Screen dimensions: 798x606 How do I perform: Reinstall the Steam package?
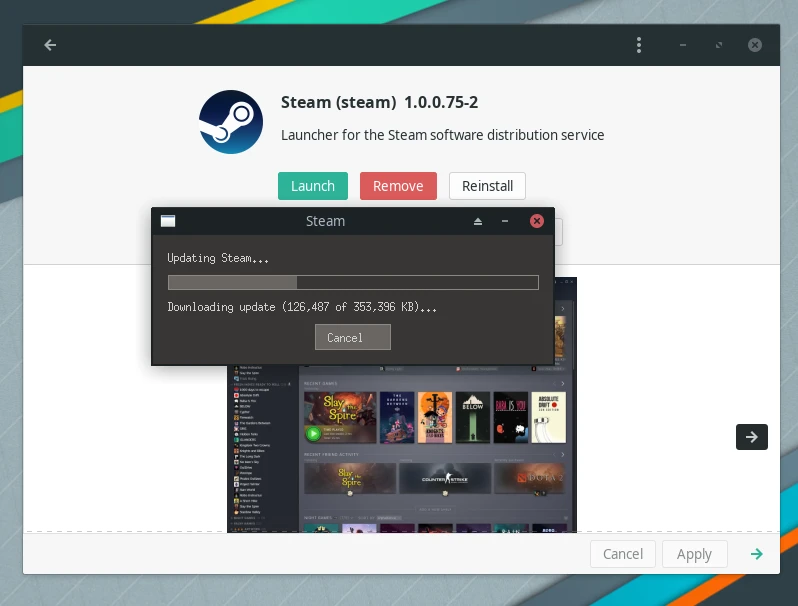pyautogui.click(x=487, y=186)
